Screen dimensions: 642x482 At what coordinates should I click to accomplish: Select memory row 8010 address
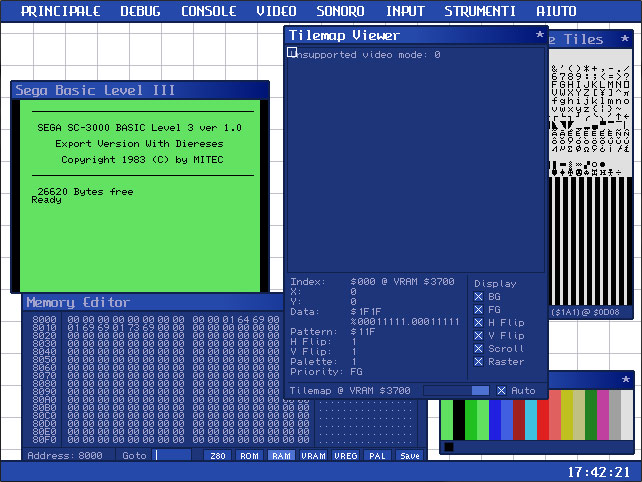click(44, 328)
